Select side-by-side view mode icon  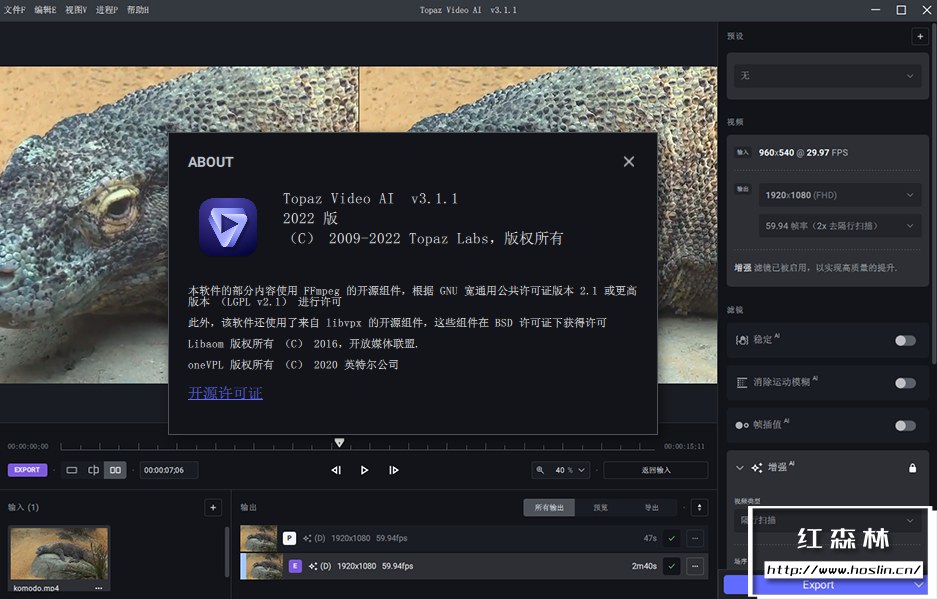115,470
